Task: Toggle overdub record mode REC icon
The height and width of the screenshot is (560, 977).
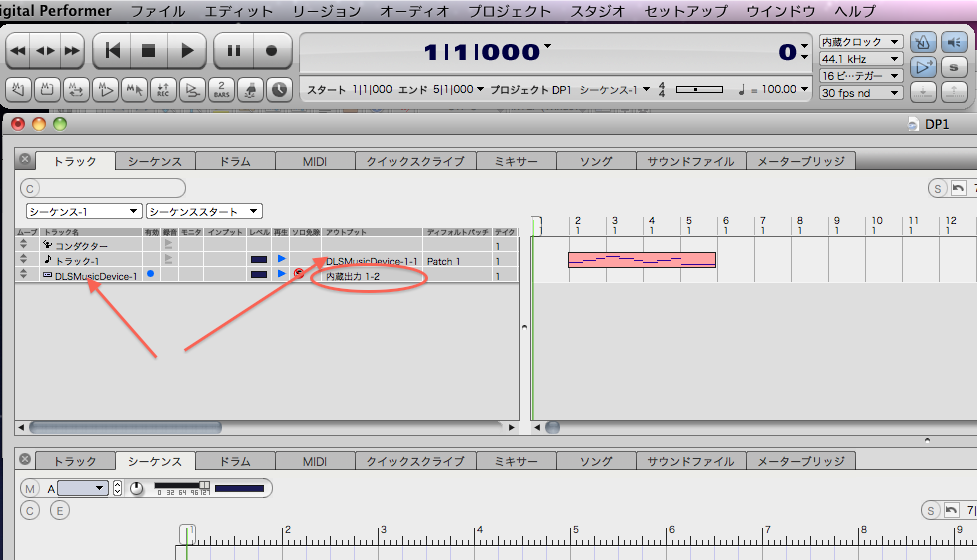Action: pos(163,90)
